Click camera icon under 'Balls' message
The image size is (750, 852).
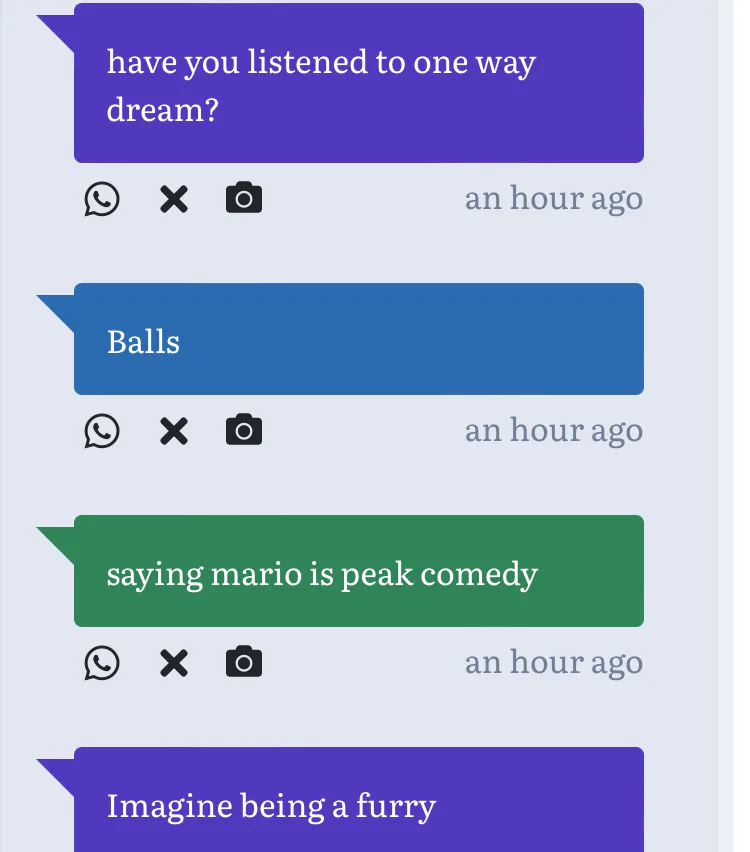click(x=244, y=431)
